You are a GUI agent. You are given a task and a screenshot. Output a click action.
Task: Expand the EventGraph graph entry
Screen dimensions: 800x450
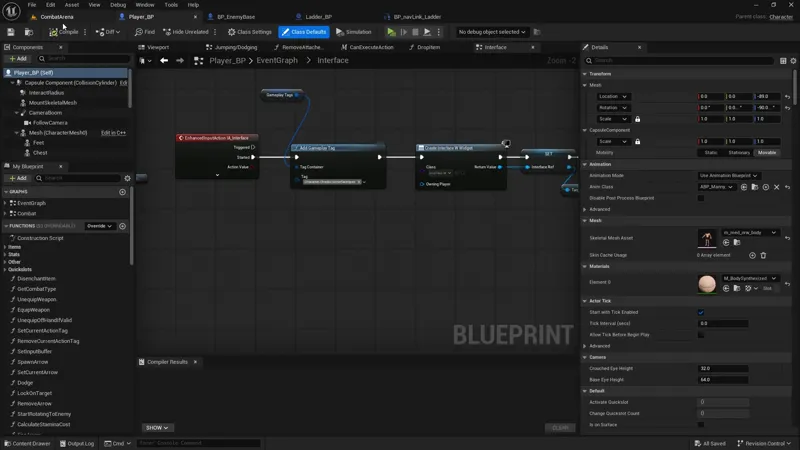click(5, 203)
